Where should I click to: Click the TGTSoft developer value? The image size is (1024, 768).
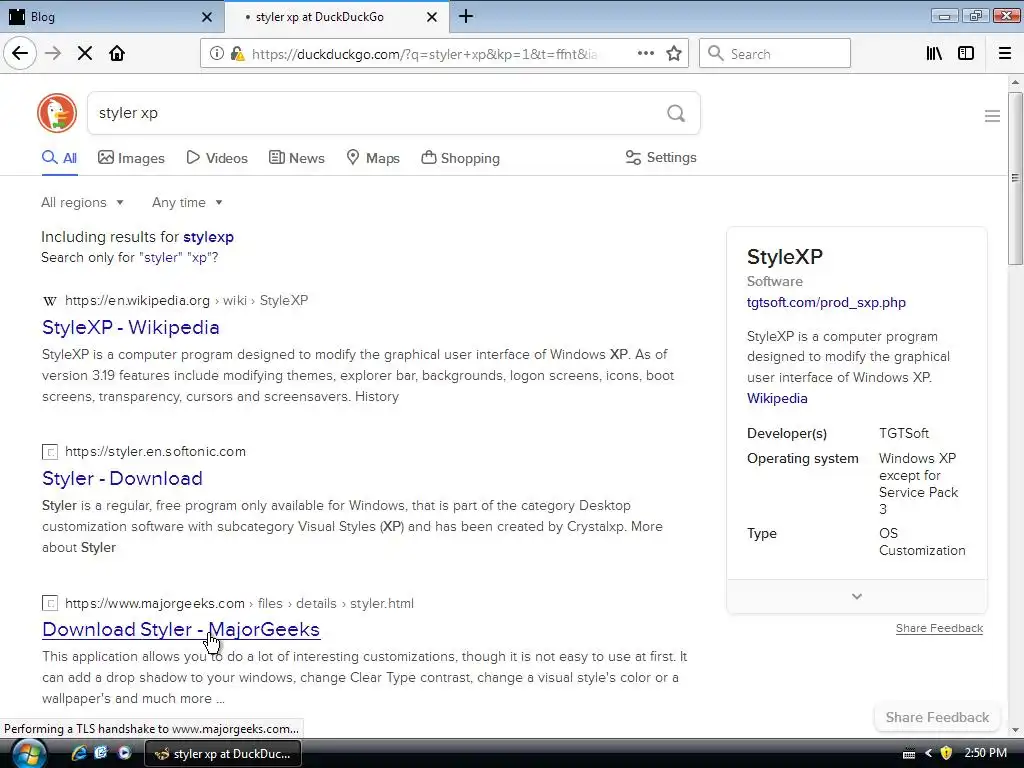tap(904, 434)
